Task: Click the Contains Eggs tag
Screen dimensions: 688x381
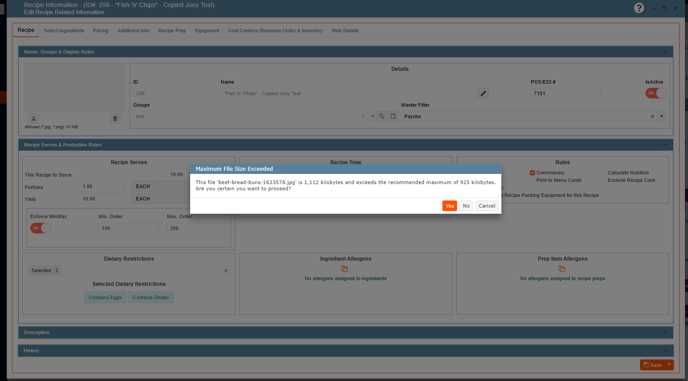Action: click(x=105, y=298)
